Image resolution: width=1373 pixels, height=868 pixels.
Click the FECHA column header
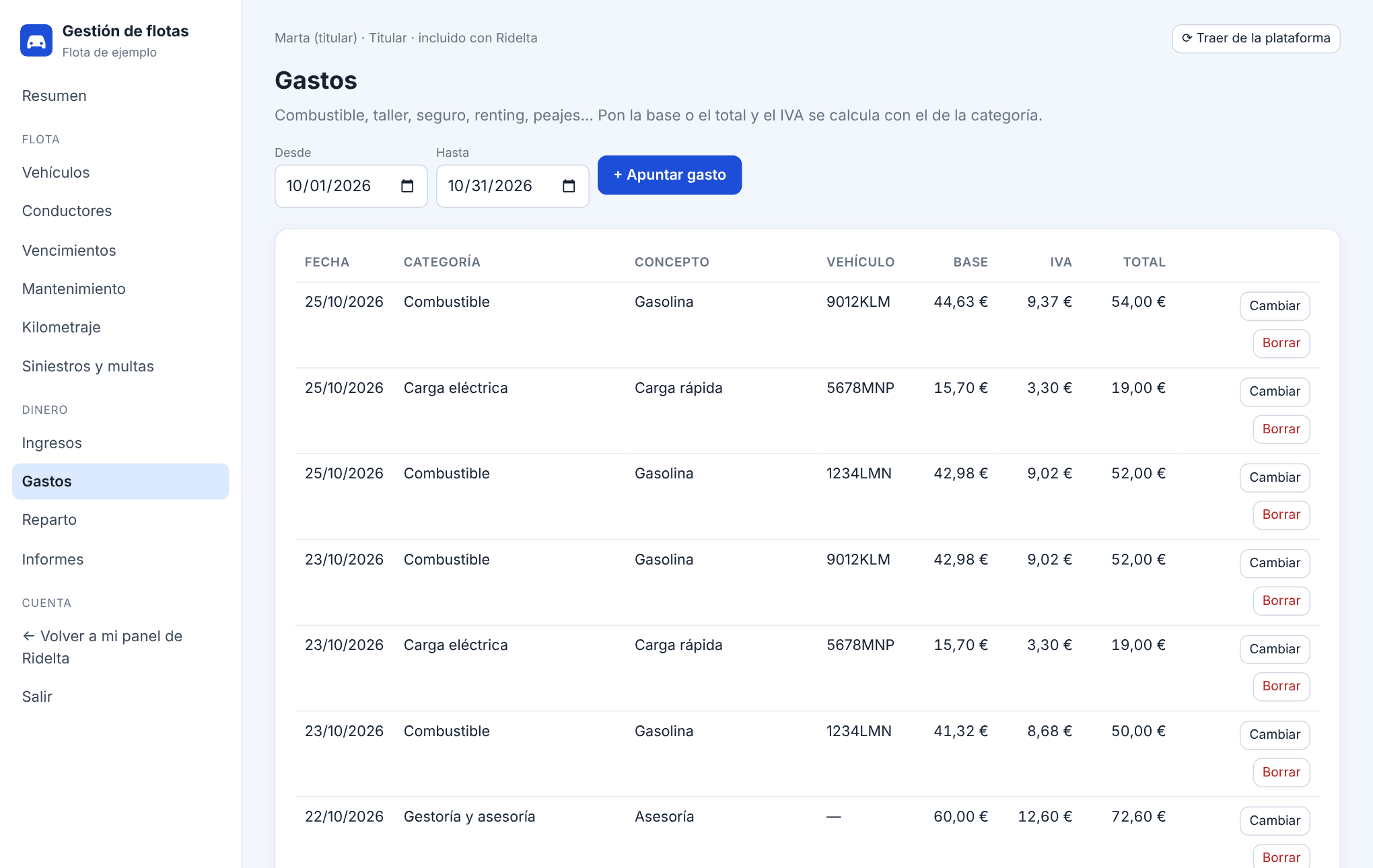tap(327, 262)
